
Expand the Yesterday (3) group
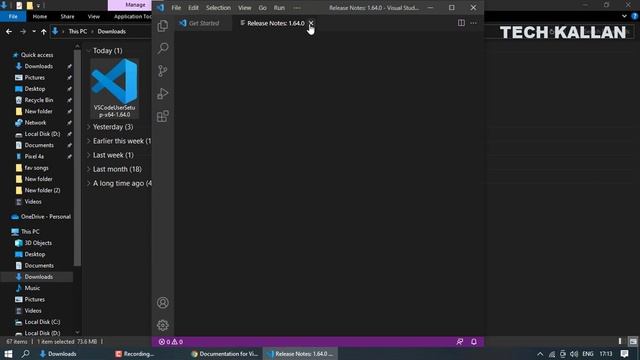89,127
